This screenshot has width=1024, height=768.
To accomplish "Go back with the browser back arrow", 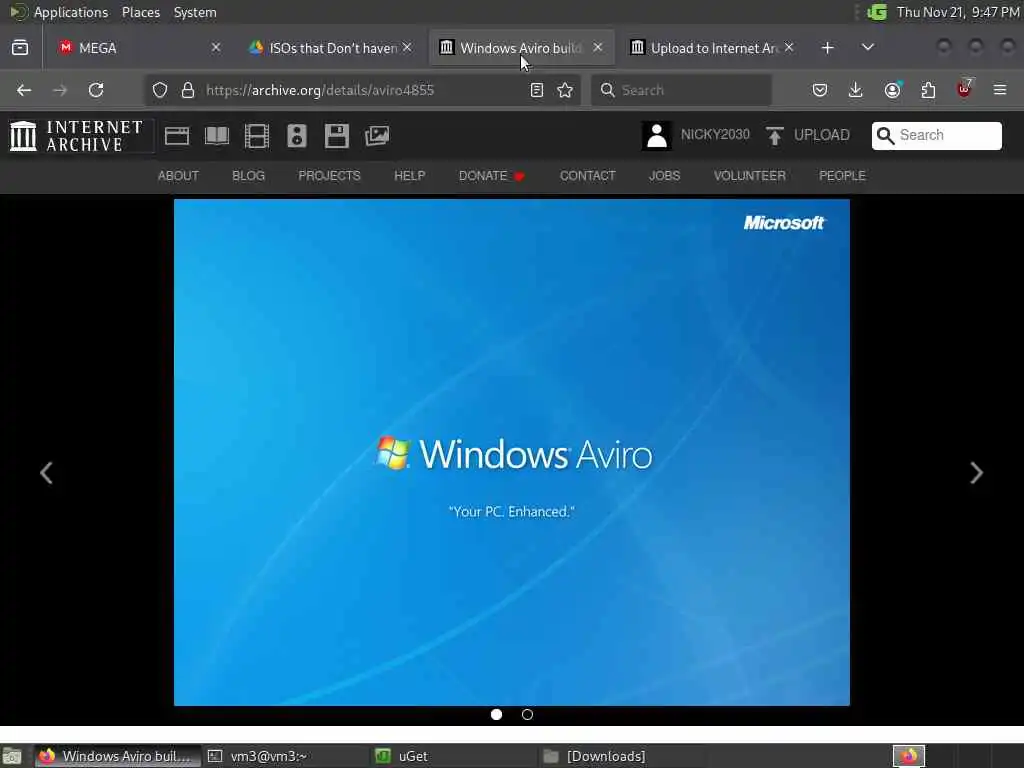I will tap(24, 90).
